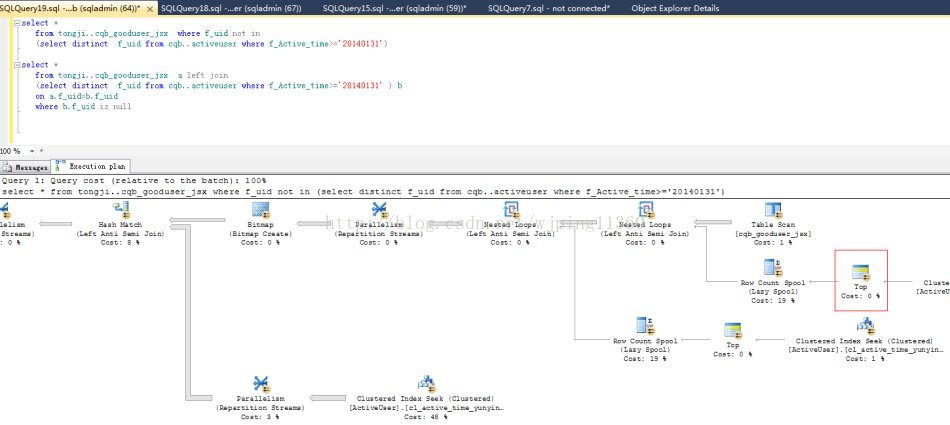Open Object Explorer Details tab

pyautogui.click(x=675, y=8)
